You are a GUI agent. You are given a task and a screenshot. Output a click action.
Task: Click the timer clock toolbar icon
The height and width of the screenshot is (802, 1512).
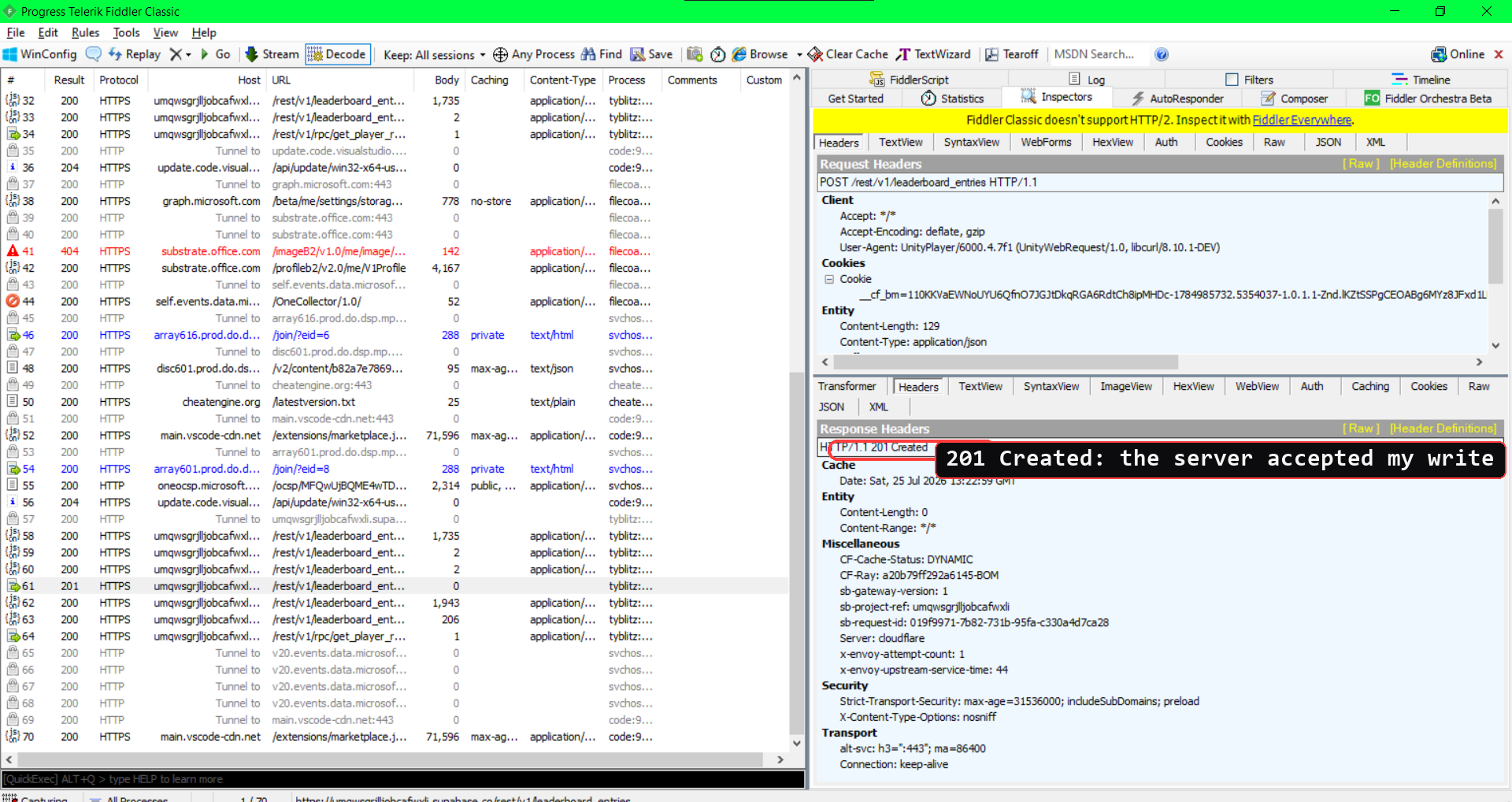tap(717, 54)
